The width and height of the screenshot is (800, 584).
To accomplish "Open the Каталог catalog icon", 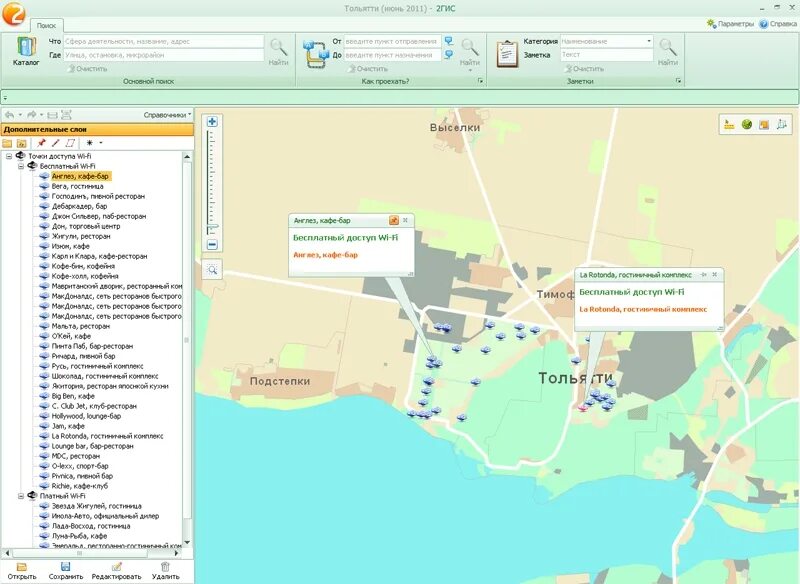I will click(26, 50).
